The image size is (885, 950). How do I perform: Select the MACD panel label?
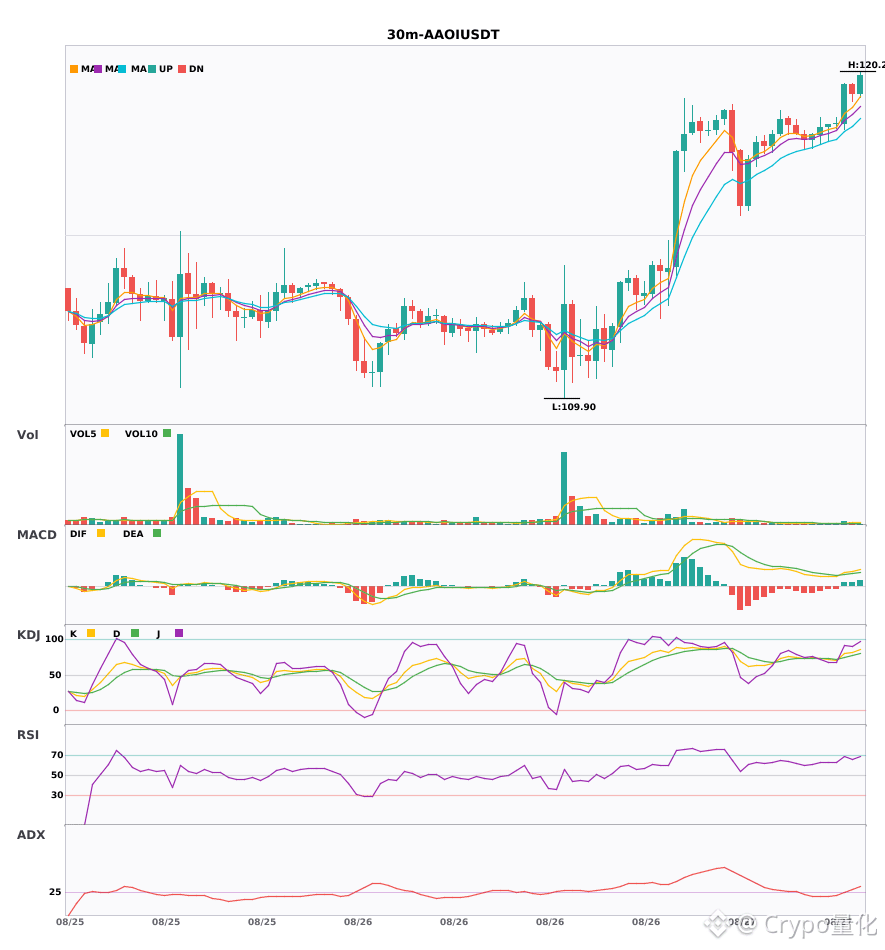(36, 535)
